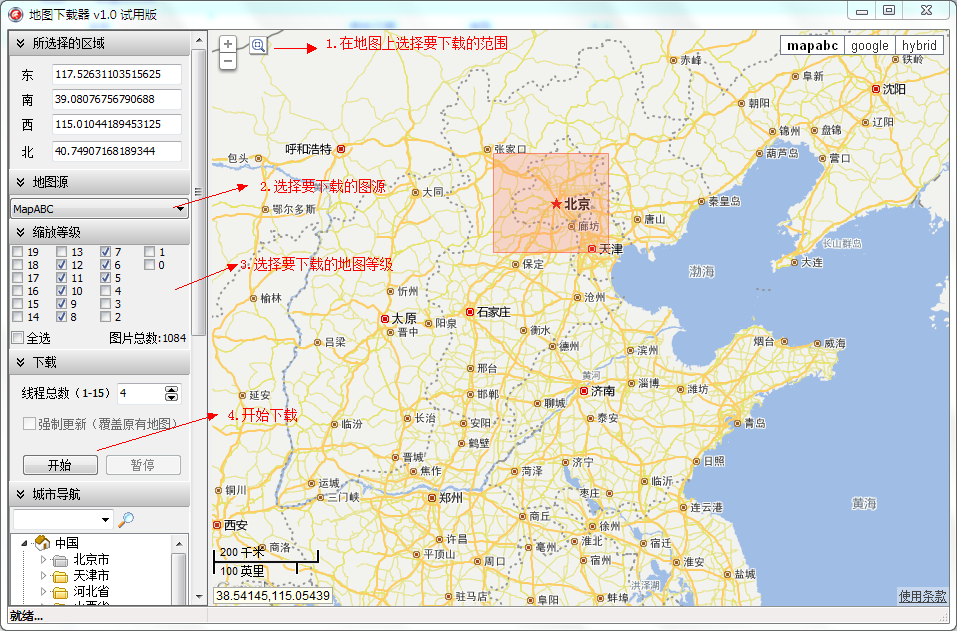Click the red selected download region
Viewport: 957px width, 631px height.
click(551, 203)
